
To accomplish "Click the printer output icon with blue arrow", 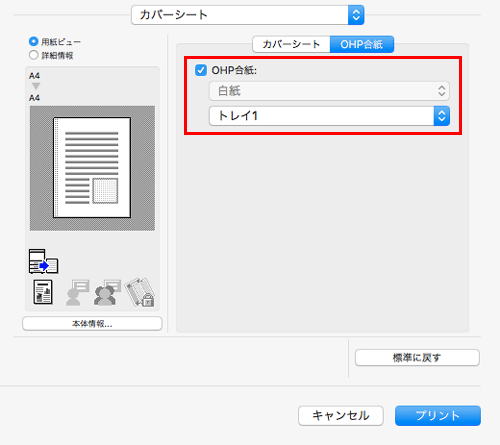I will click(x=44, y=261).
